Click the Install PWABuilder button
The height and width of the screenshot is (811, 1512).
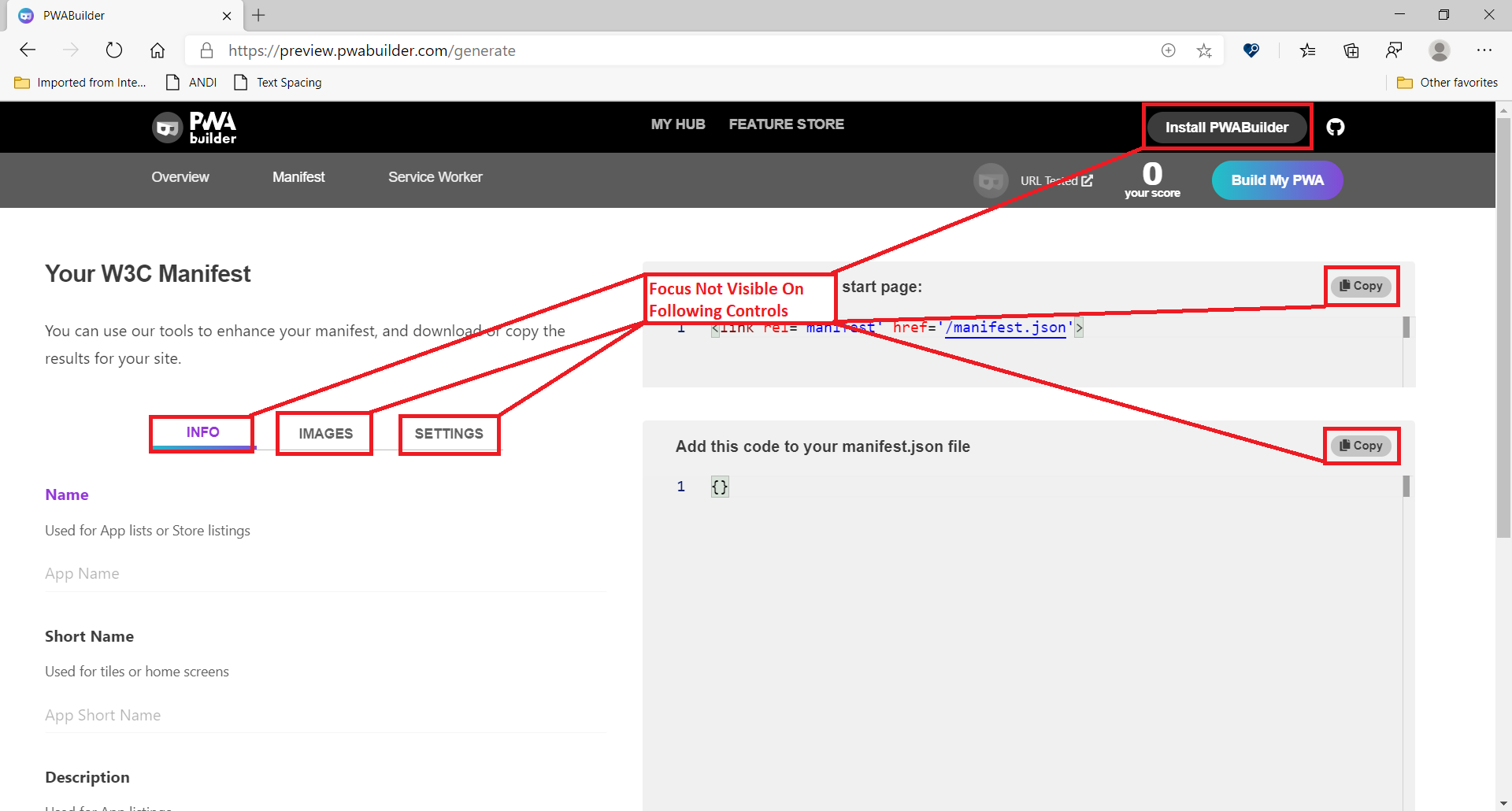pyautogui.click(x=1226, y=127)
